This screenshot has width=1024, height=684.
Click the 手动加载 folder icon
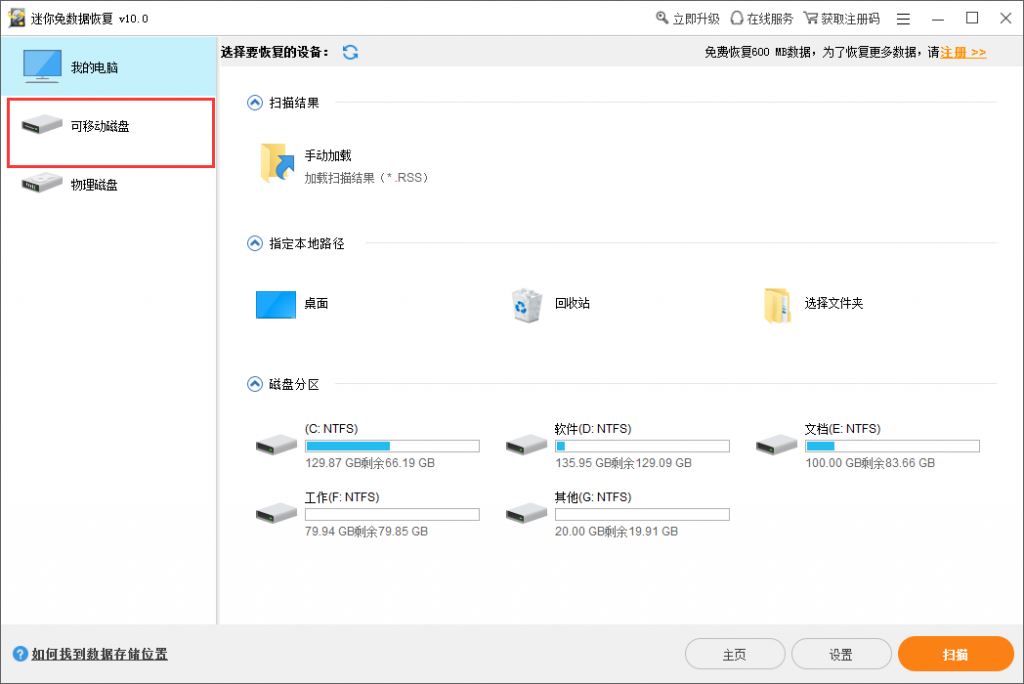coord(277,163)
